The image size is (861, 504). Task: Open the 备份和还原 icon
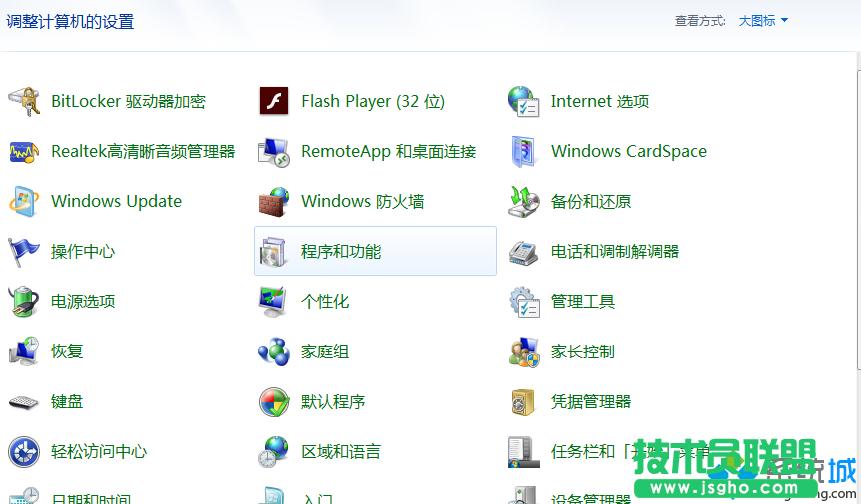point(524,201)
